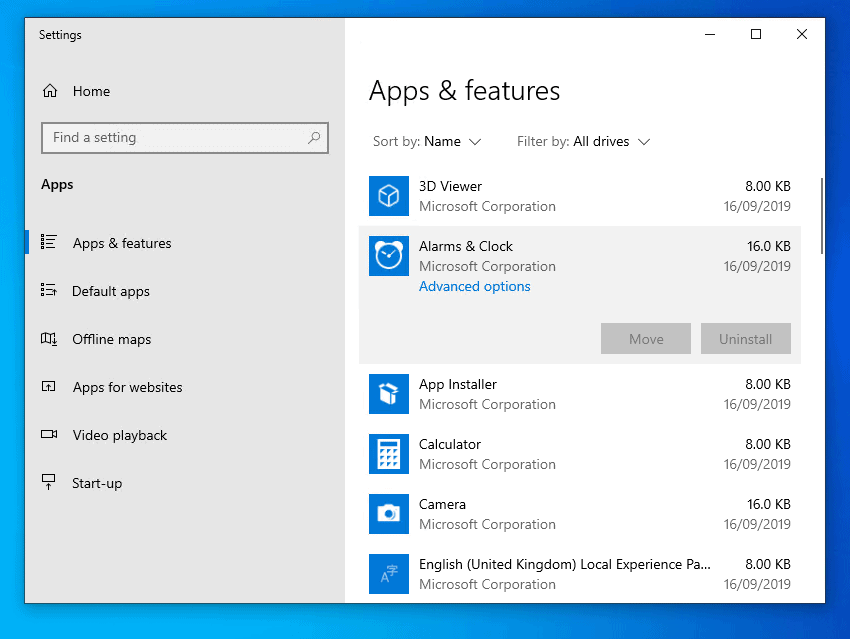
Task: Open Default apps settings page
Action: (110, 292)
